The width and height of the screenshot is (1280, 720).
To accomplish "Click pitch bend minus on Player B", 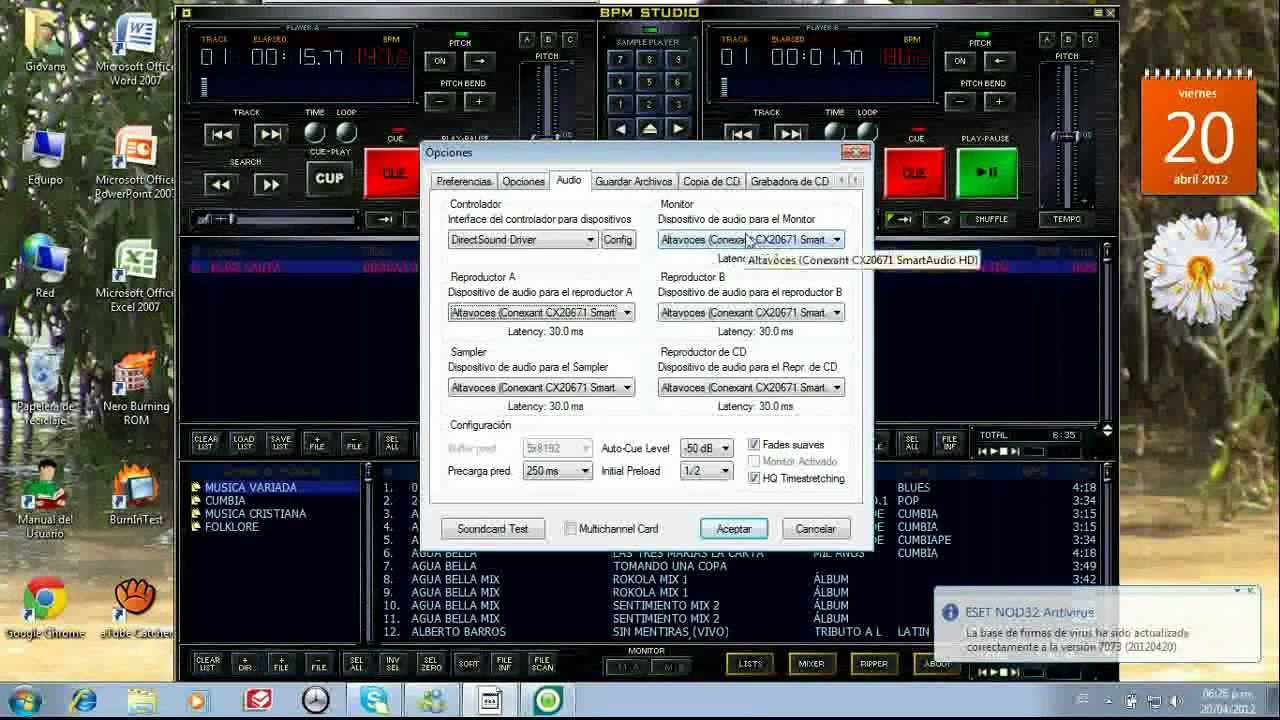I will click(960, 102).
